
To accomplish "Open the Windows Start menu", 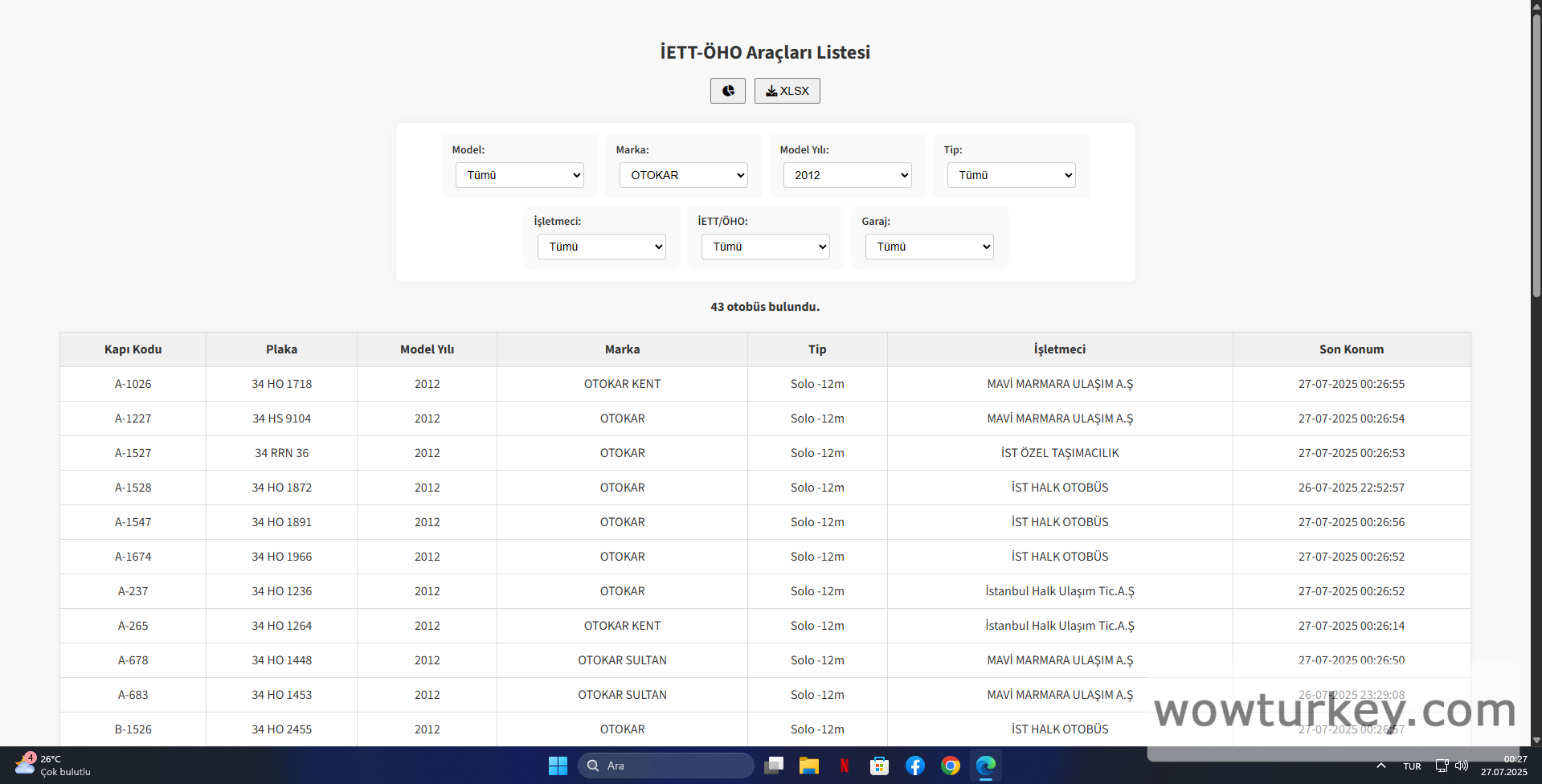I will [x=558, y=766].
